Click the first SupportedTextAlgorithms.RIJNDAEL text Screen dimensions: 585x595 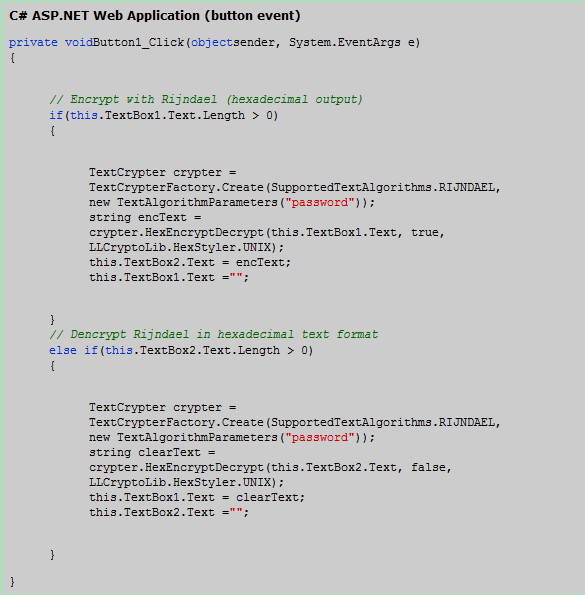(x=383, y=187)
